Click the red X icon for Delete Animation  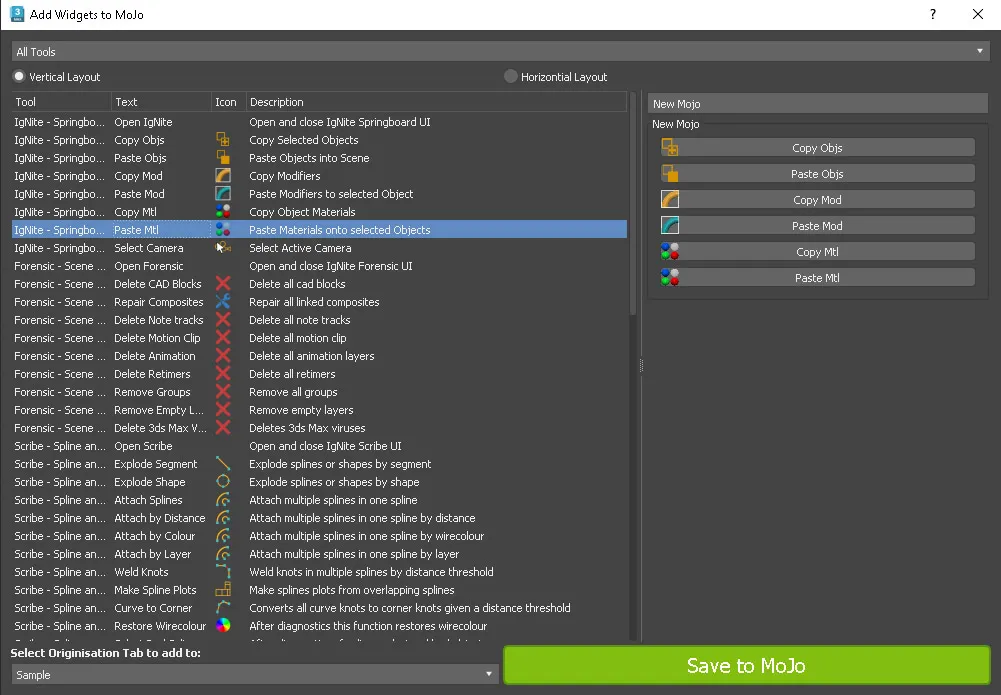[x=223, y=355]
